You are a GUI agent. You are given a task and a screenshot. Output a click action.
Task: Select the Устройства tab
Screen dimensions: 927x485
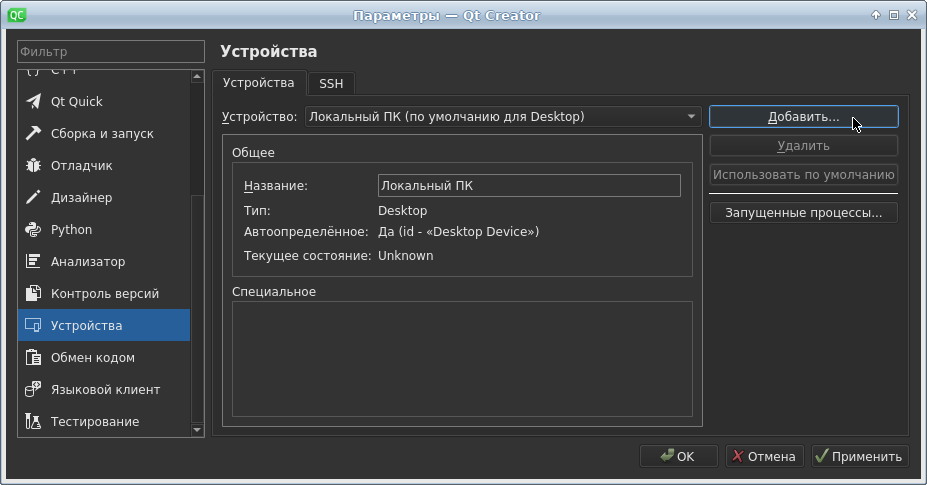coord(258,83)
